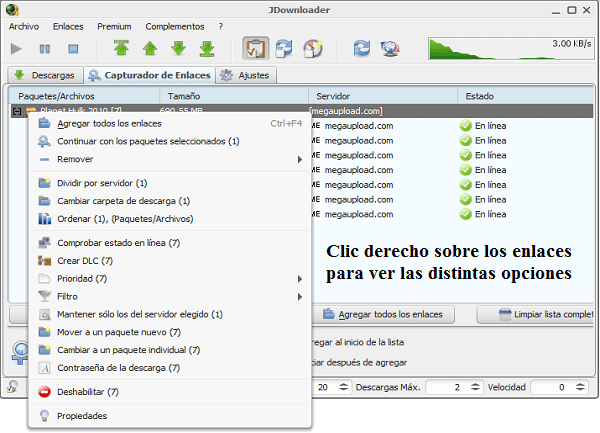
Task: Open the ? help menu
Action: click(221, 26)
